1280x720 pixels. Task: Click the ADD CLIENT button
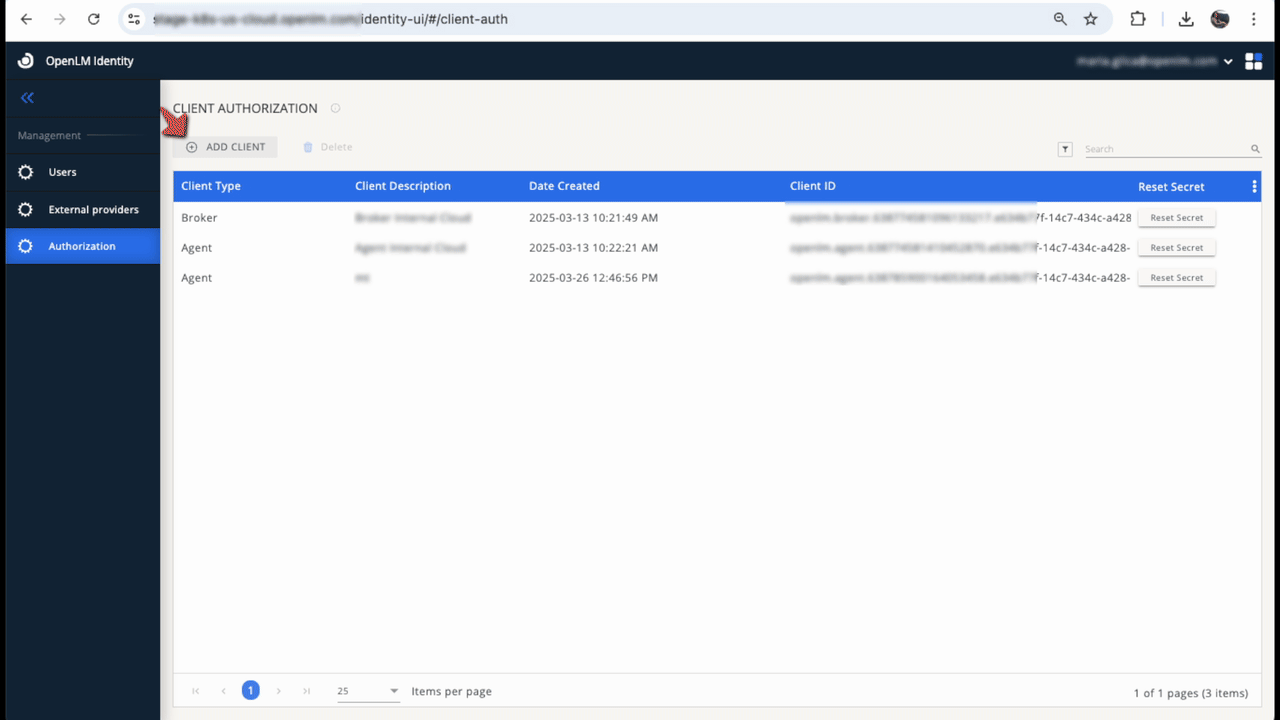[x=226, y=146]
